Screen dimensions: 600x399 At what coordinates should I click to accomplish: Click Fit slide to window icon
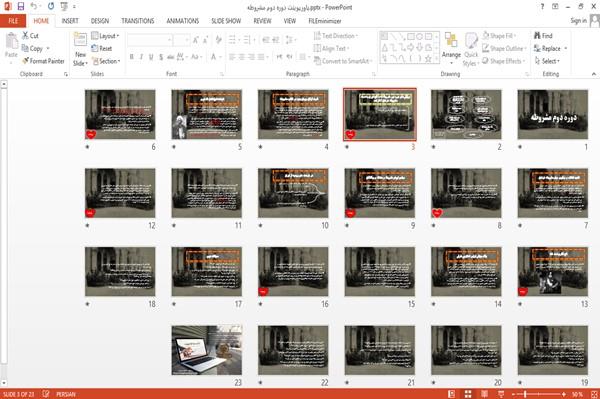(594, 394)
